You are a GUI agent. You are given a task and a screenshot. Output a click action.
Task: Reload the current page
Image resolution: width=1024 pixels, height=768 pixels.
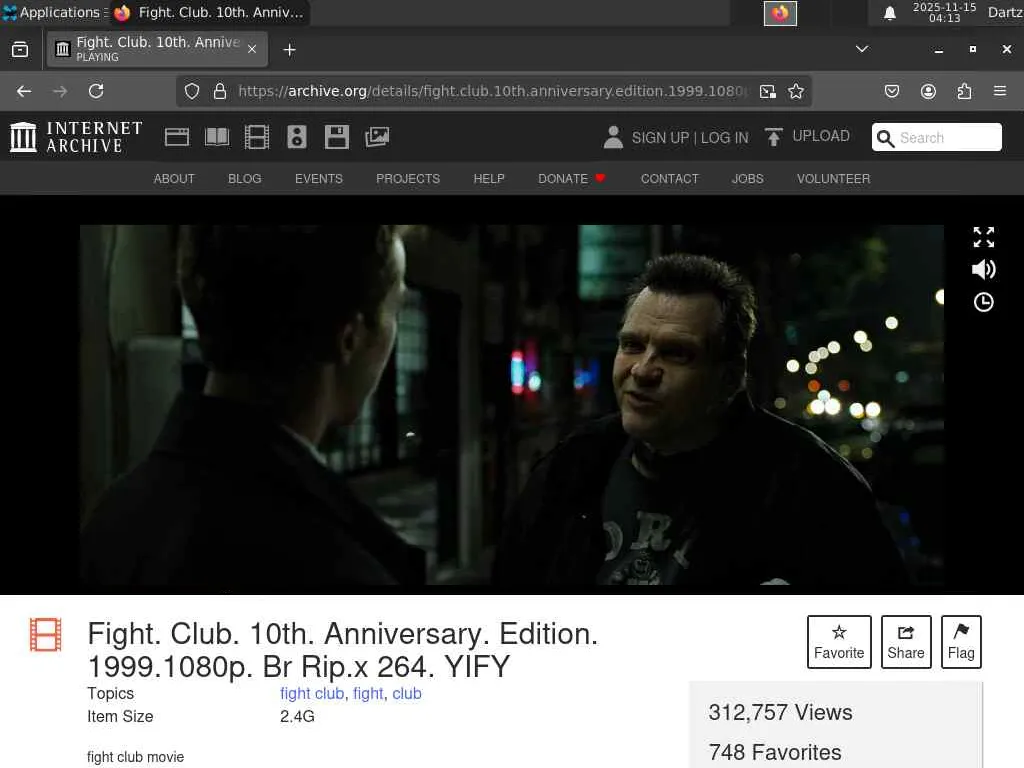coord(96,91)
